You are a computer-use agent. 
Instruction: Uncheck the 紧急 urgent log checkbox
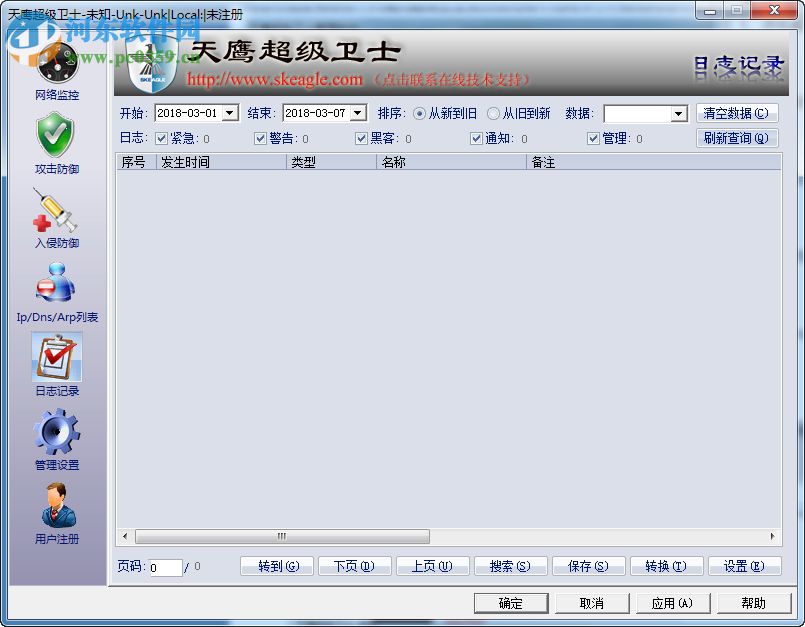pos(163,138)
